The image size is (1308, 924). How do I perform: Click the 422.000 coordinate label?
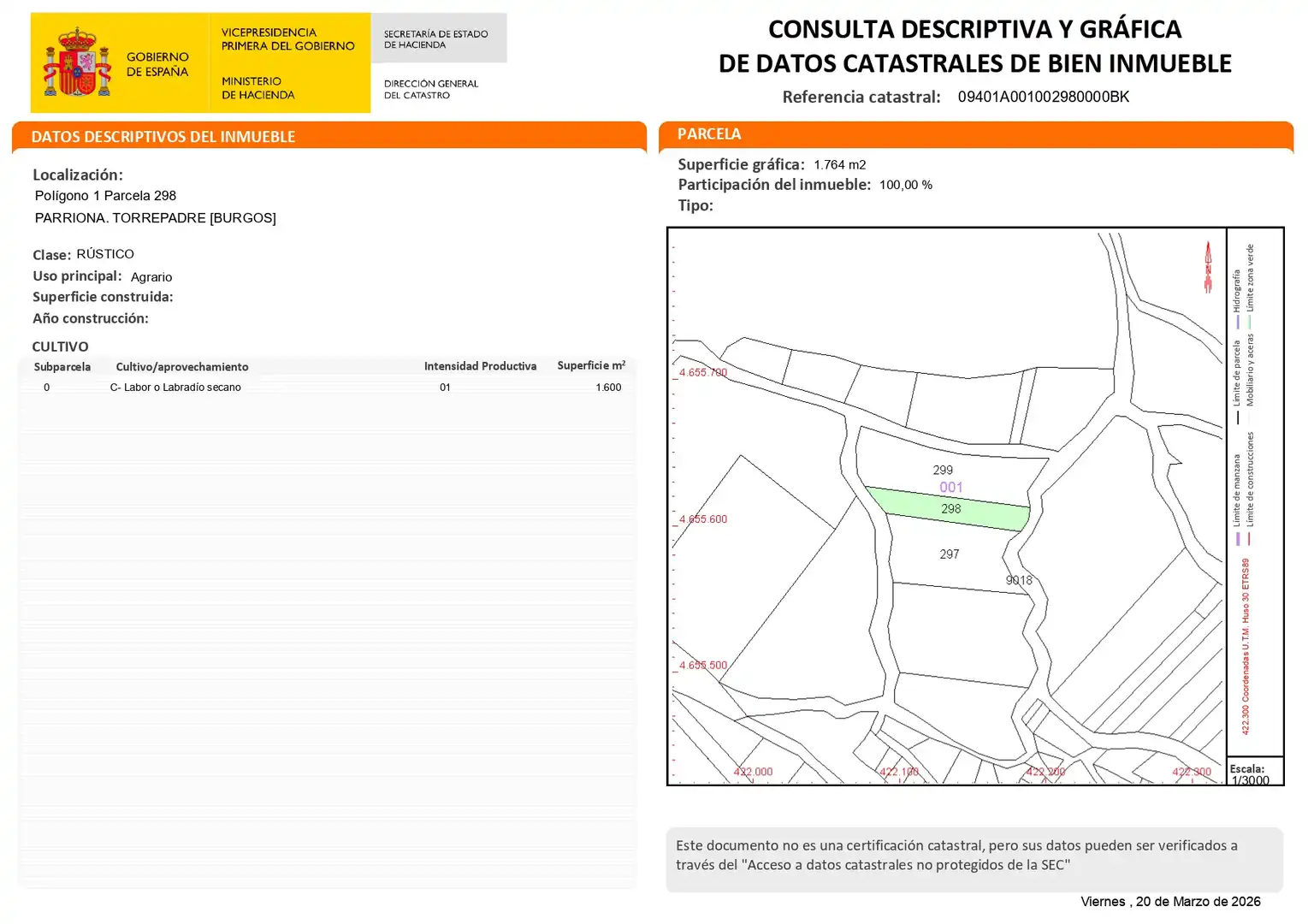(753, 772)
